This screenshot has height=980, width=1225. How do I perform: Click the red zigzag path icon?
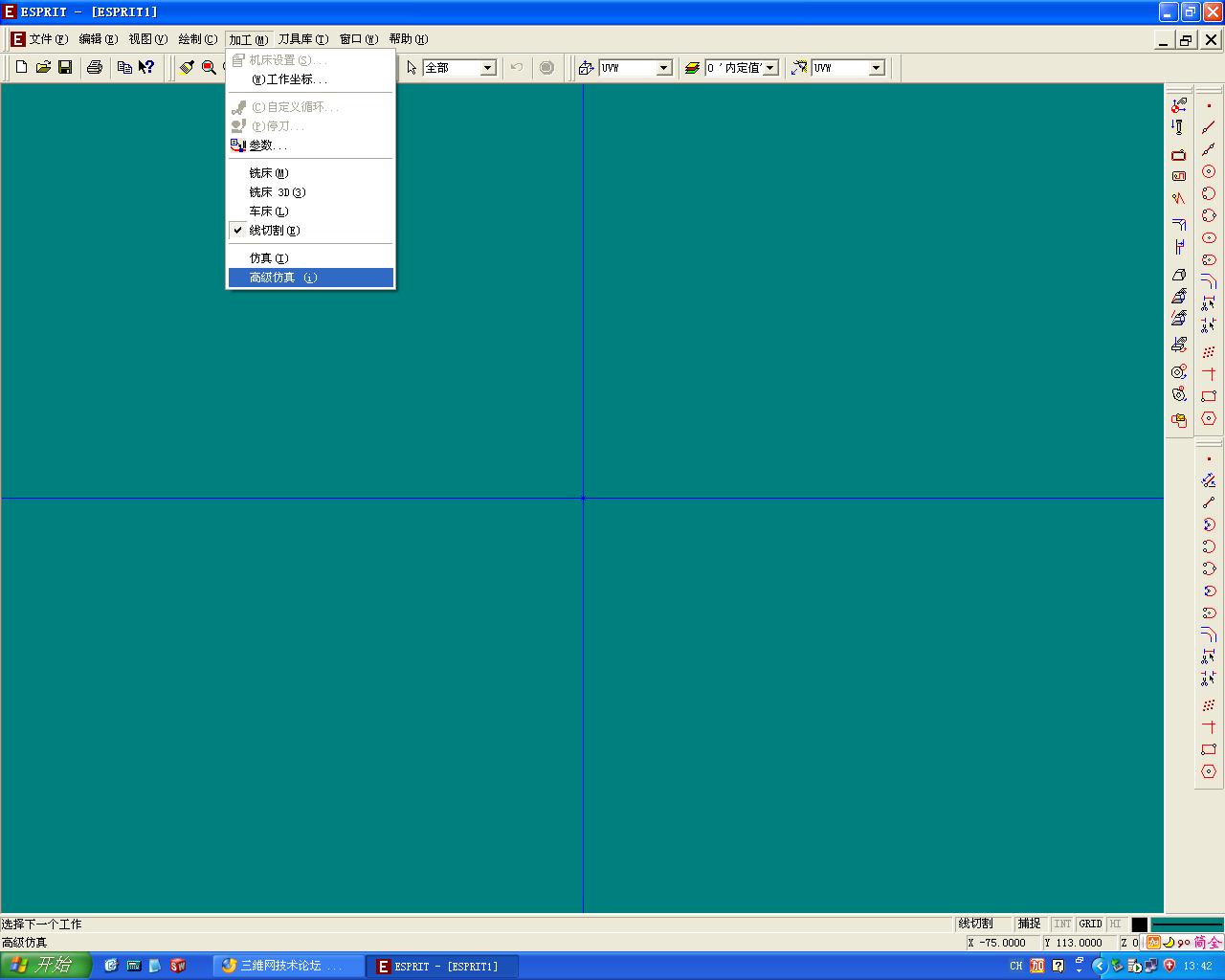click(x=1179, y=198)
